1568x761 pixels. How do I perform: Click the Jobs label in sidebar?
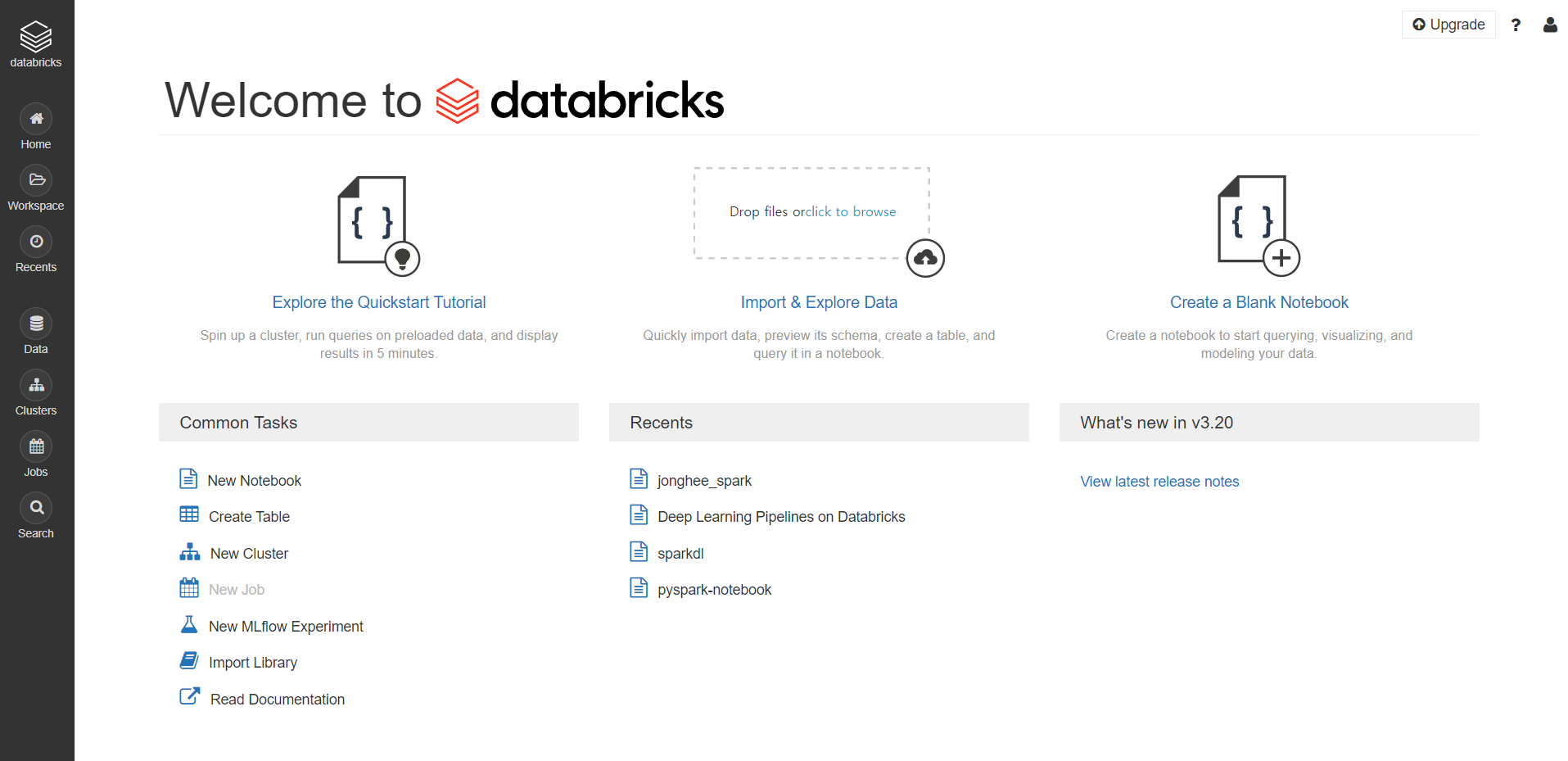point(36,472)
